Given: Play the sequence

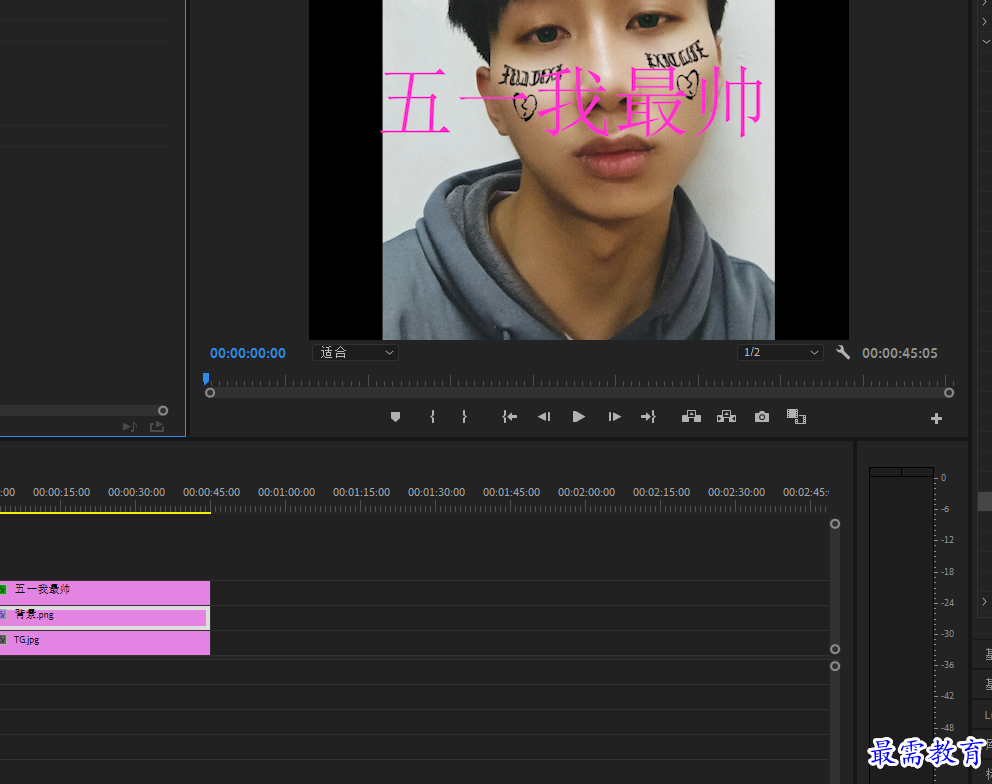Looking at the screenshot, I should tap(578, 416).
